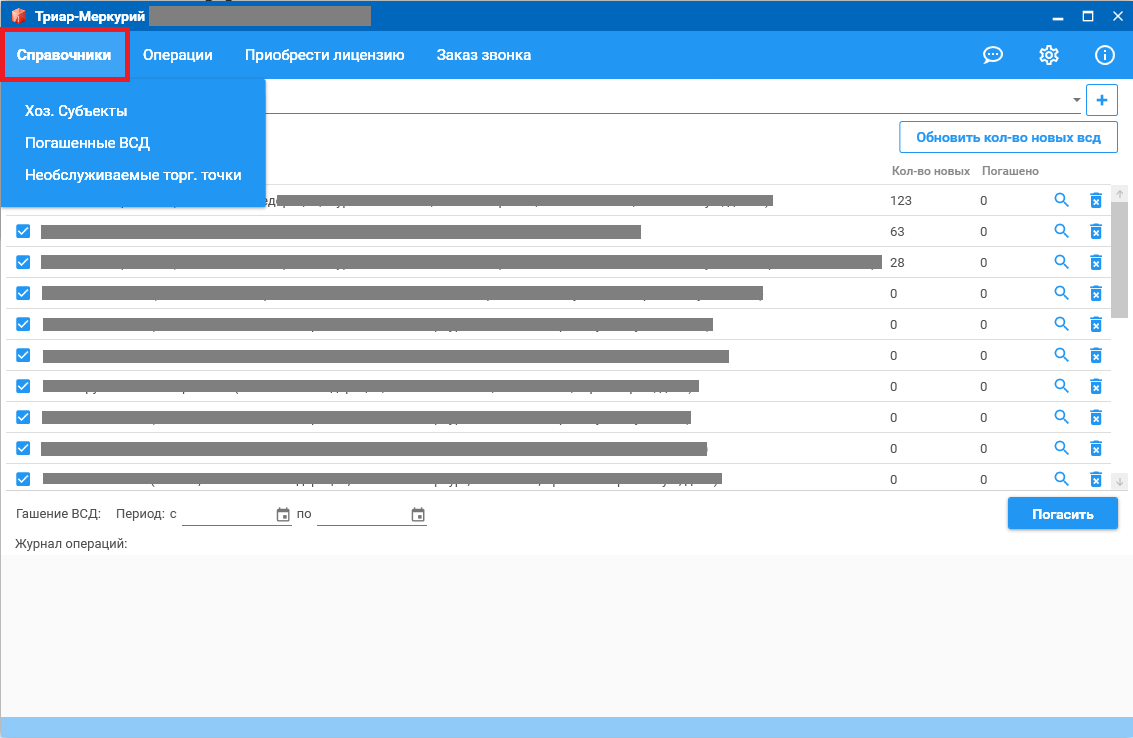Toggle checkbox of row with 28 new
Image resolution: width=1133 pixels, height=738 pixels.
click(23, 262)
